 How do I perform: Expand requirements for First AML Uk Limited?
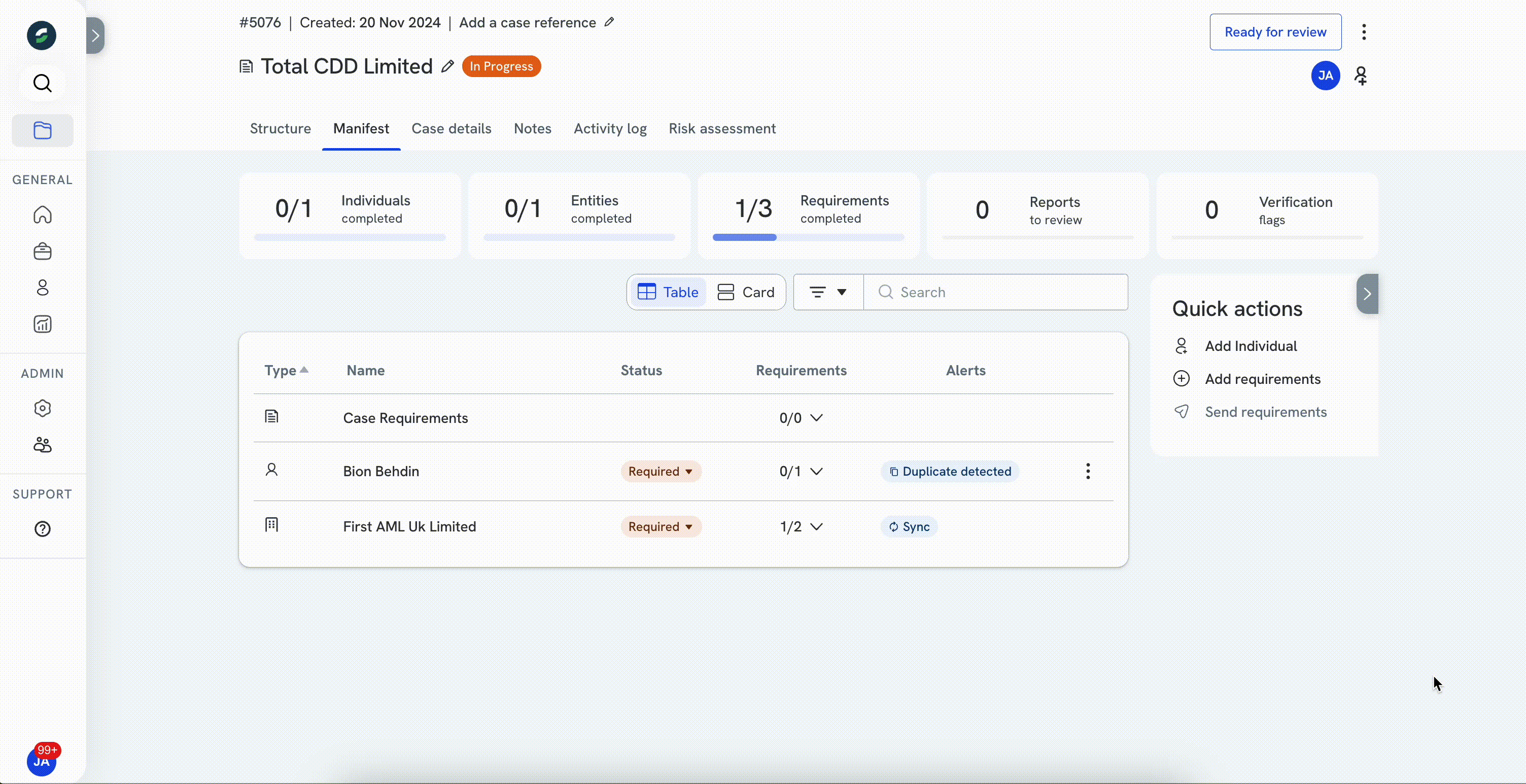pyautogui.click(x=816, y=526)
